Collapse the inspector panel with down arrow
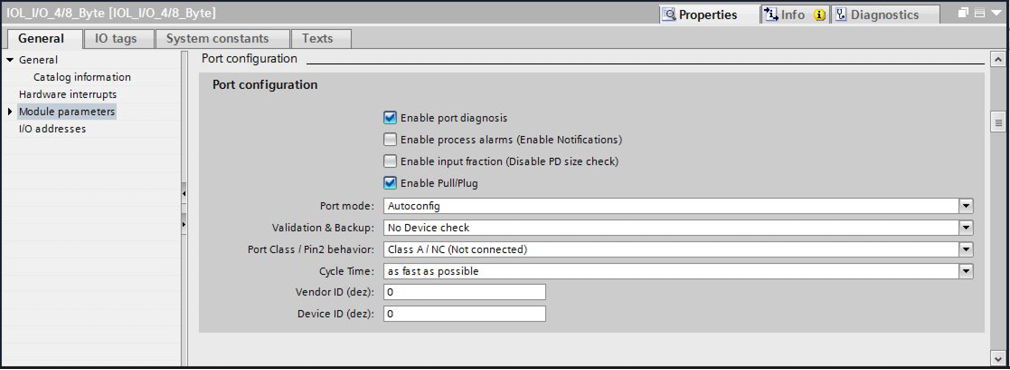 [995, 13]
